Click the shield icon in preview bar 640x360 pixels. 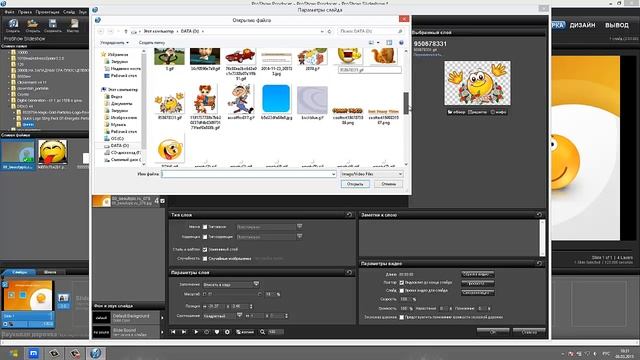(217, 332)
